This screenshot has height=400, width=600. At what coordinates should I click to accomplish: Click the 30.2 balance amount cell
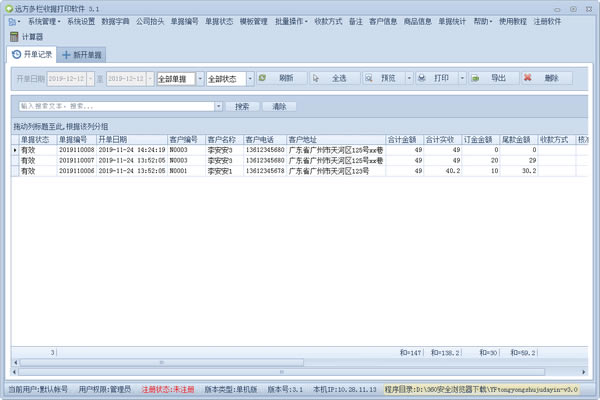point(518,171)
